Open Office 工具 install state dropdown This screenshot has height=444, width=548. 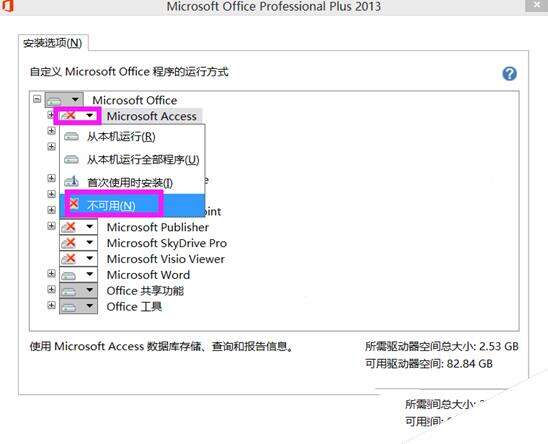click(78, 307)
